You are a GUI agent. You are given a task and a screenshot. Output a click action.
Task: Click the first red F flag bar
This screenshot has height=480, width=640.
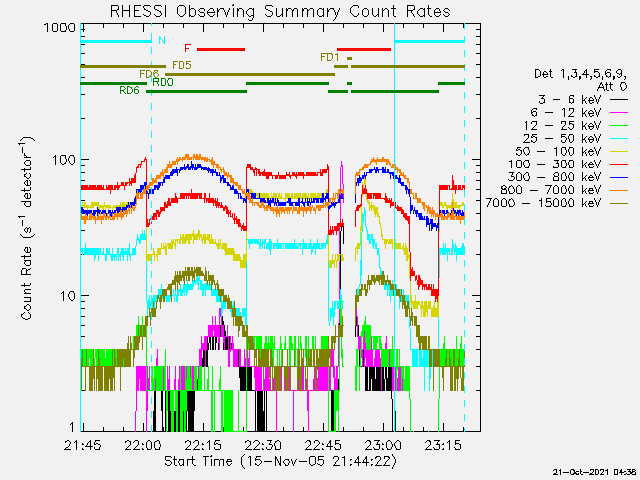tap(221, 49)
